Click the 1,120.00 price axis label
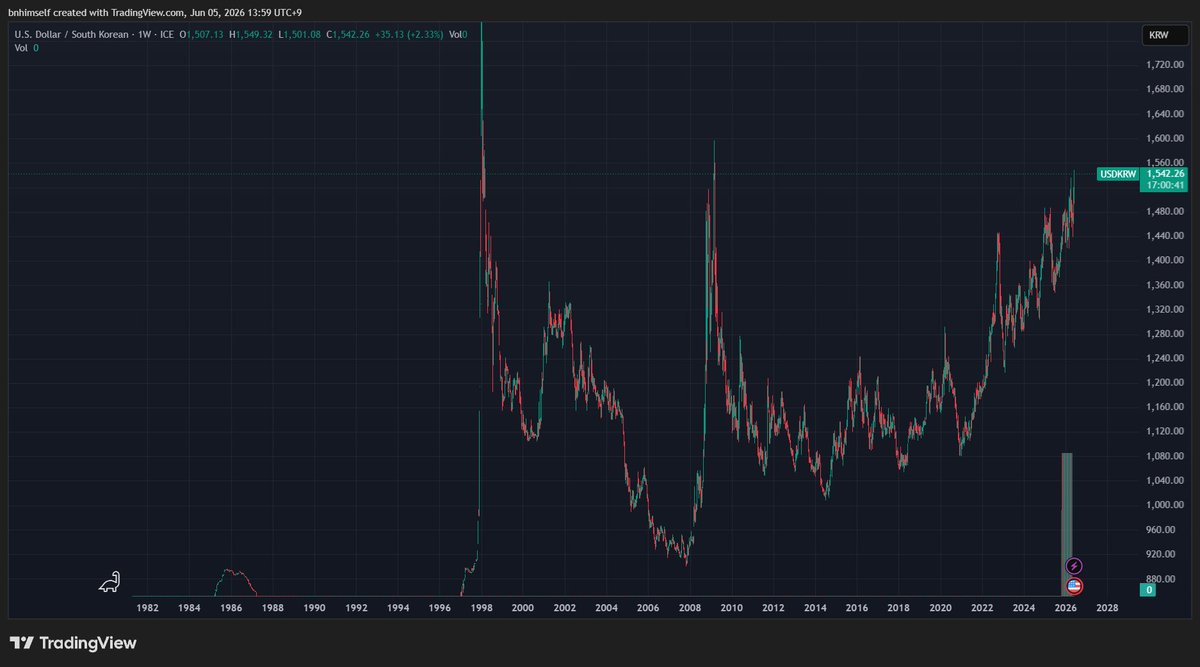 click(x=1164, y=432)
